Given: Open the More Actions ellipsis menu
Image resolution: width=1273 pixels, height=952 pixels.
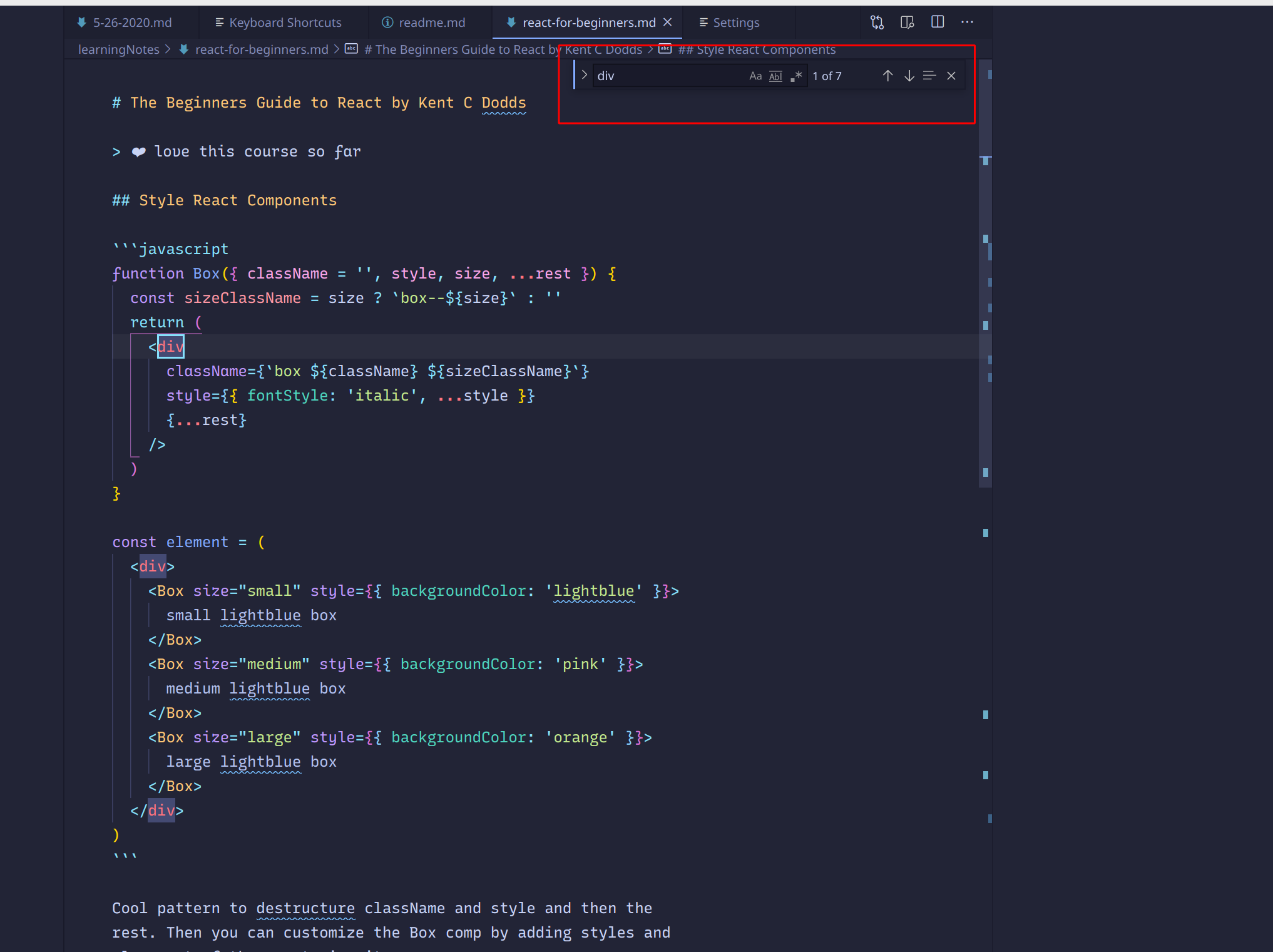Looking at the screenshot, I should pyautogui.click(x=967, y=23).
